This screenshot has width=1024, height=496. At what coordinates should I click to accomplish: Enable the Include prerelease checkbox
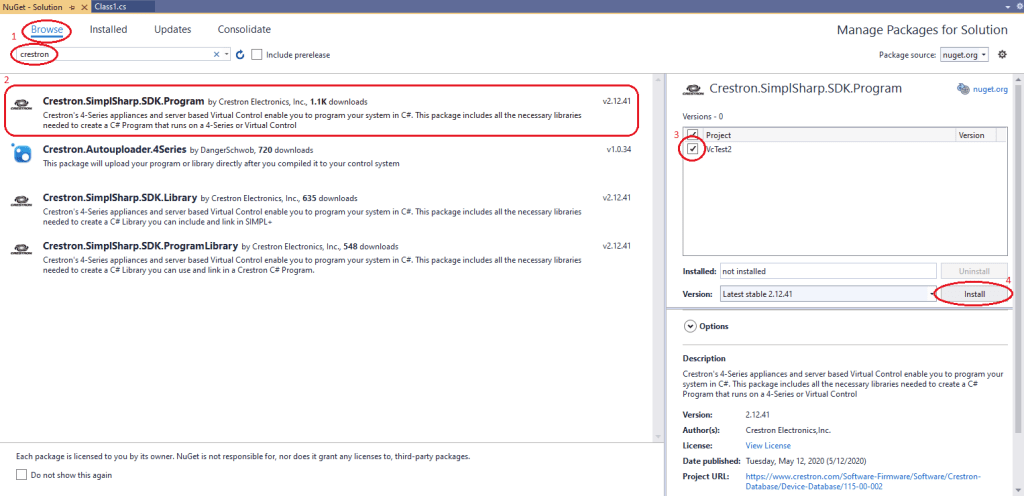tap(258, 54)
